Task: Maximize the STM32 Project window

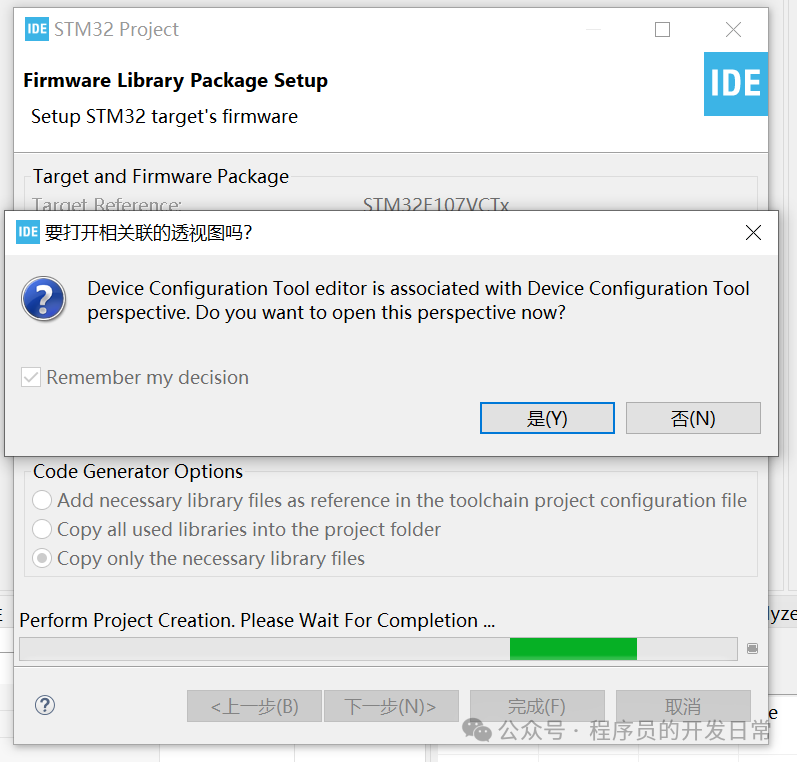Action: (x=662, y=29)
